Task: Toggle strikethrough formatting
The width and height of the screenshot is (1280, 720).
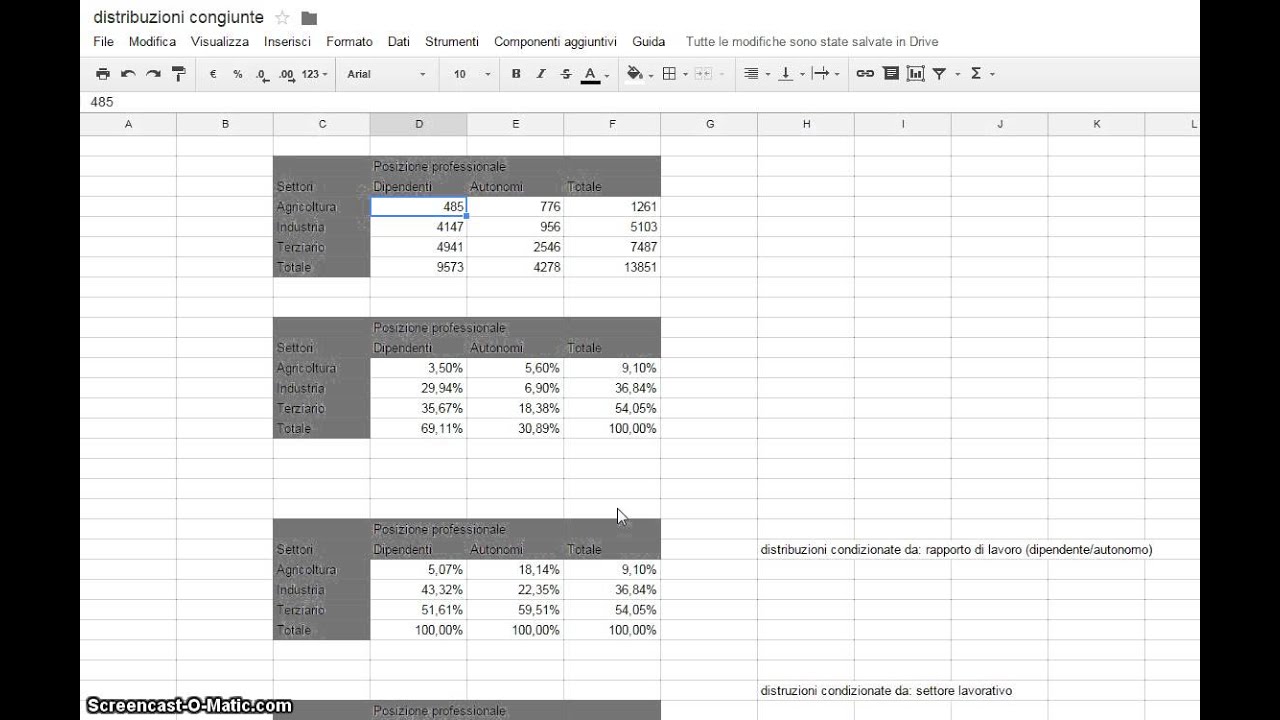Action: click(566, 74)
